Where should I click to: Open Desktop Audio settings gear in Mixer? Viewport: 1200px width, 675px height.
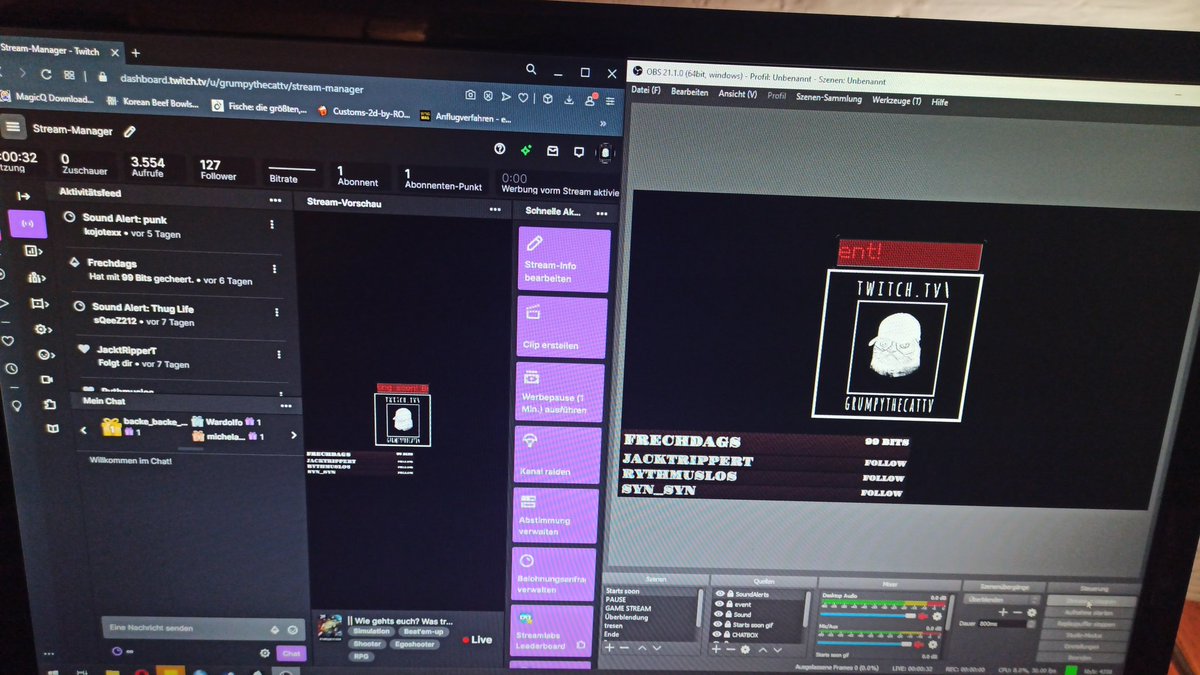pyautogui.click(x=937, y=616)
